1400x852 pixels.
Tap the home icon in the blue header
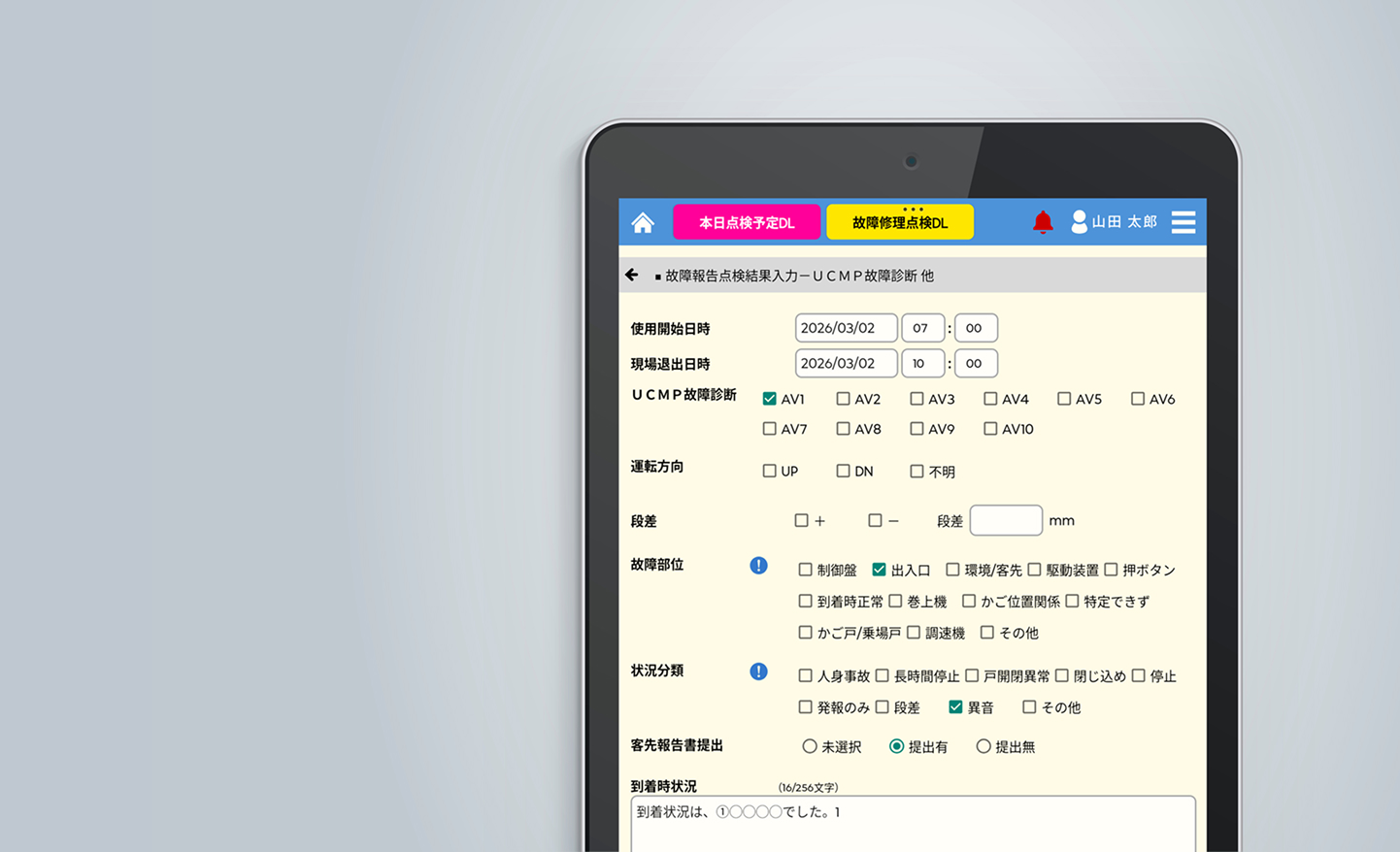[643, 222]
